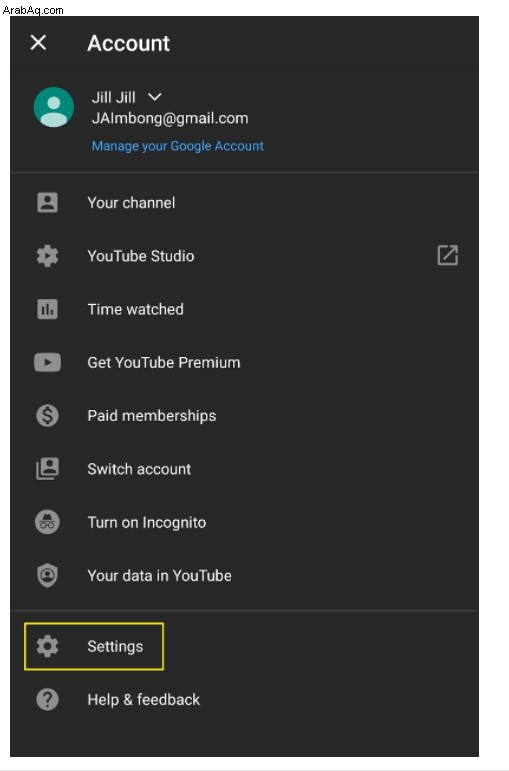Click the YouTube Premium play logo icon
The width and height of the screenshot is (509, 771).
coord(47,362)
